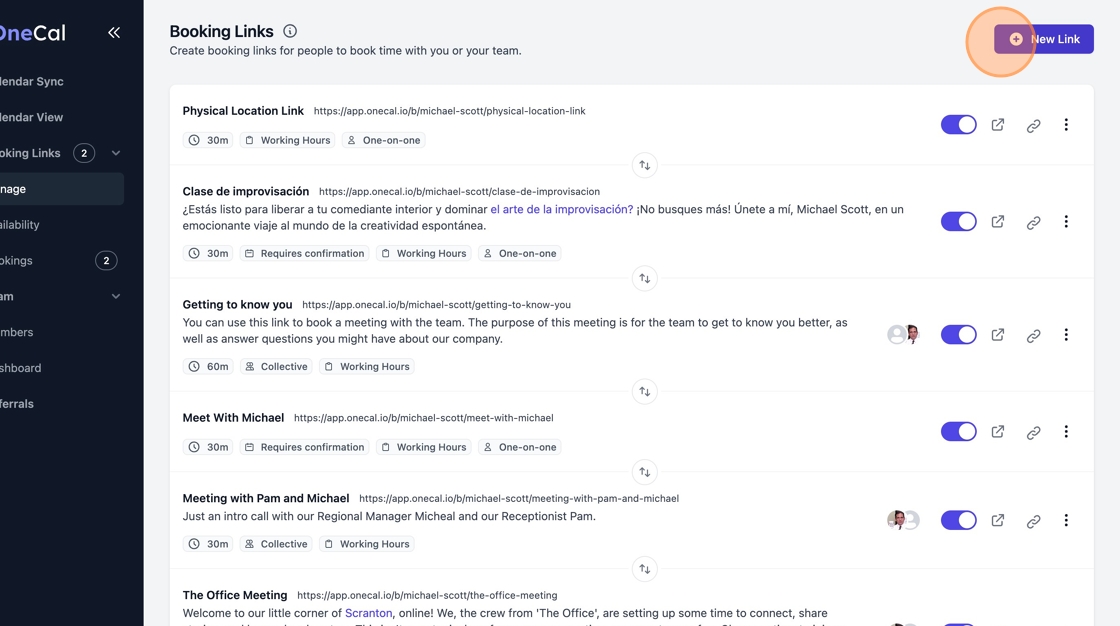Open Physical Location Link in new tab
This screenshot has width=1120, height=626.
[998, 125]
